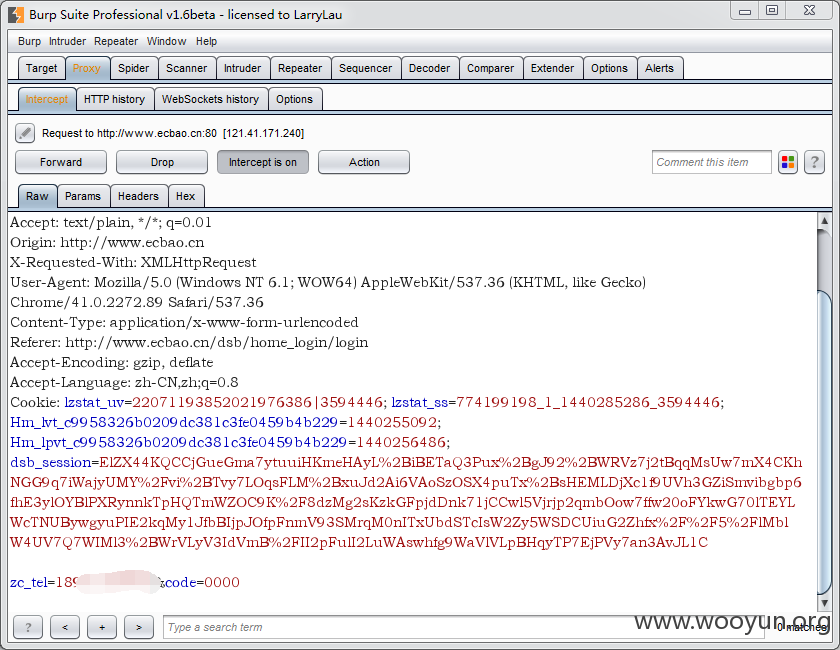This screenshot has height=650, width=840.
Task: Open the Window menu
Action: click(x=167, y=41)
